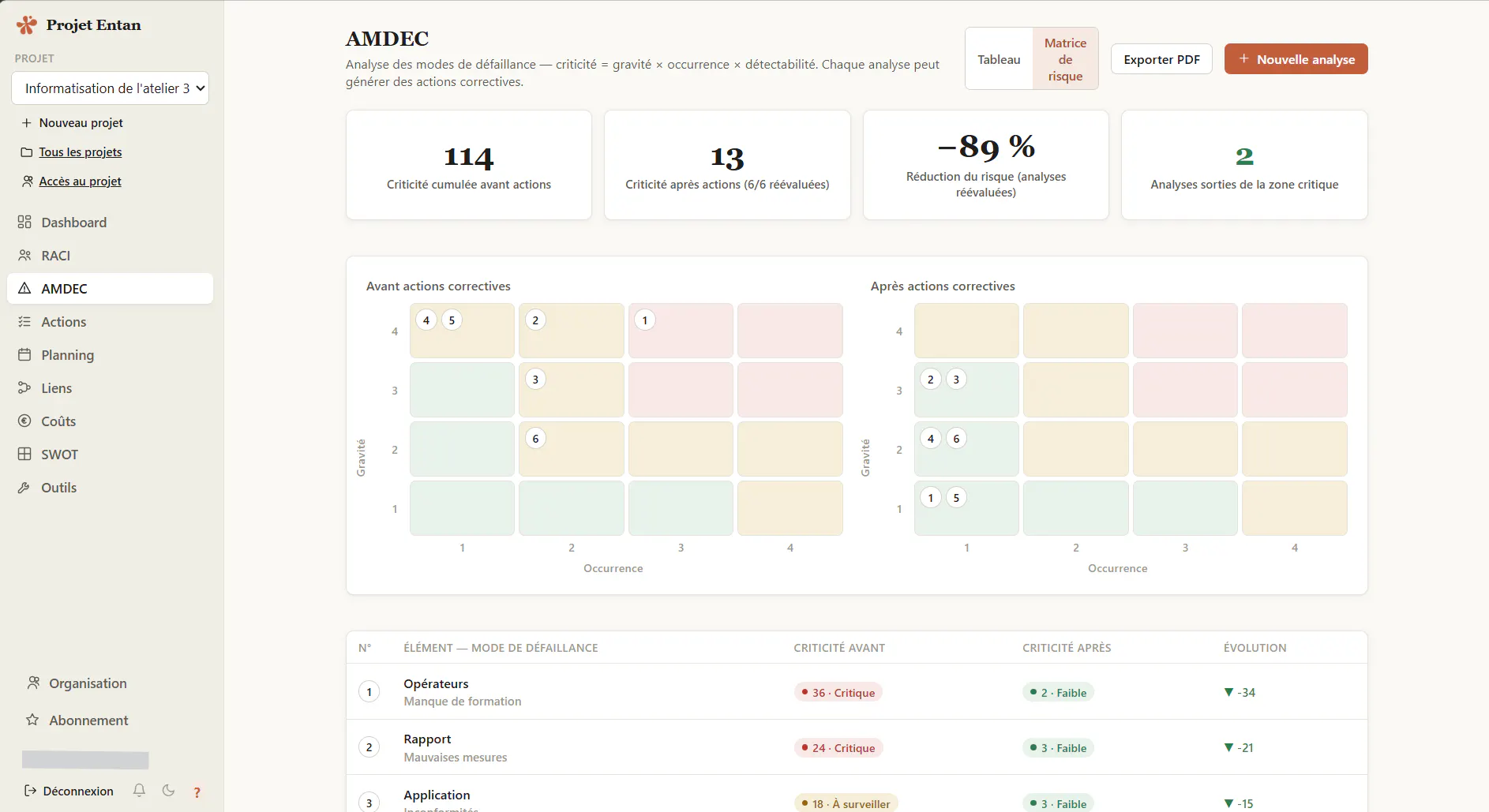Create a Nouvelle analyse
The width and height of the screenshot is (1489, 812).
[1296, 59]
